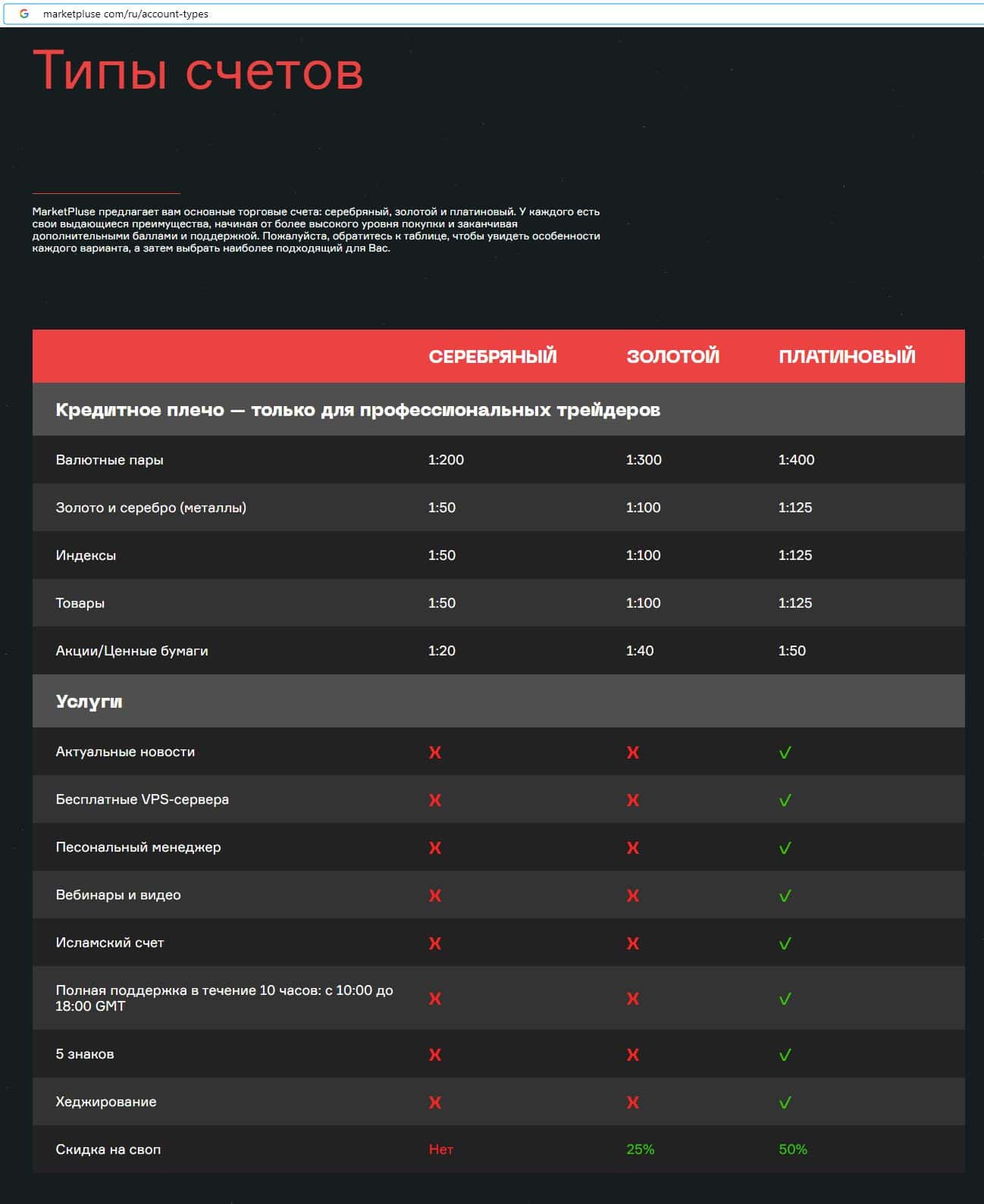Screen dimensions: 984x1204
Task: Click the Акции/Ценные бумаги row label
Action: point(132,651)
